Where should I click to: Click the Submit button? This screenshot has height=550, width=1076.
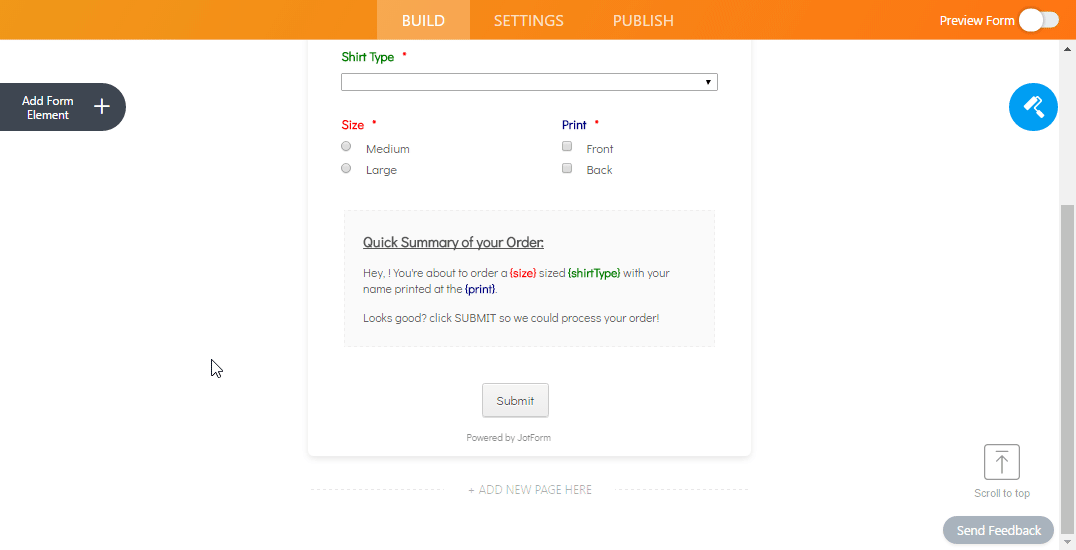click(515, 400)
